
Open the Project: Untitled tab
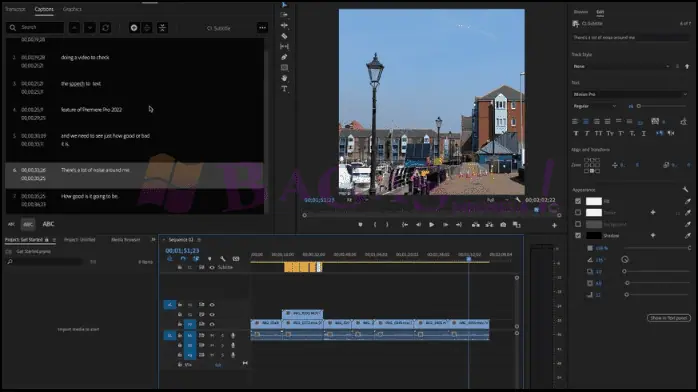(x=80, y=239)
